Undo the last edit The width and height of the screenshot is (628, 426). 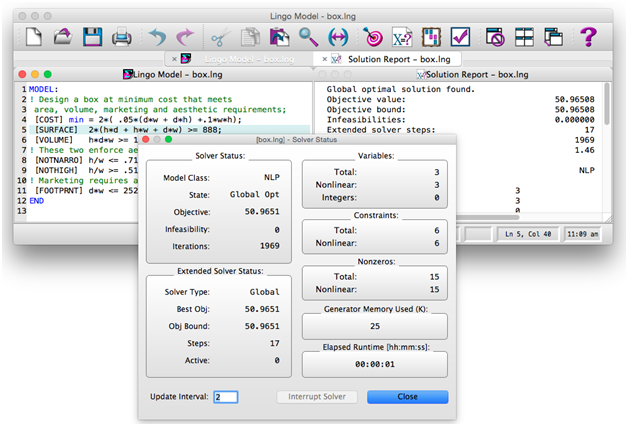click(x=157, y=38)
